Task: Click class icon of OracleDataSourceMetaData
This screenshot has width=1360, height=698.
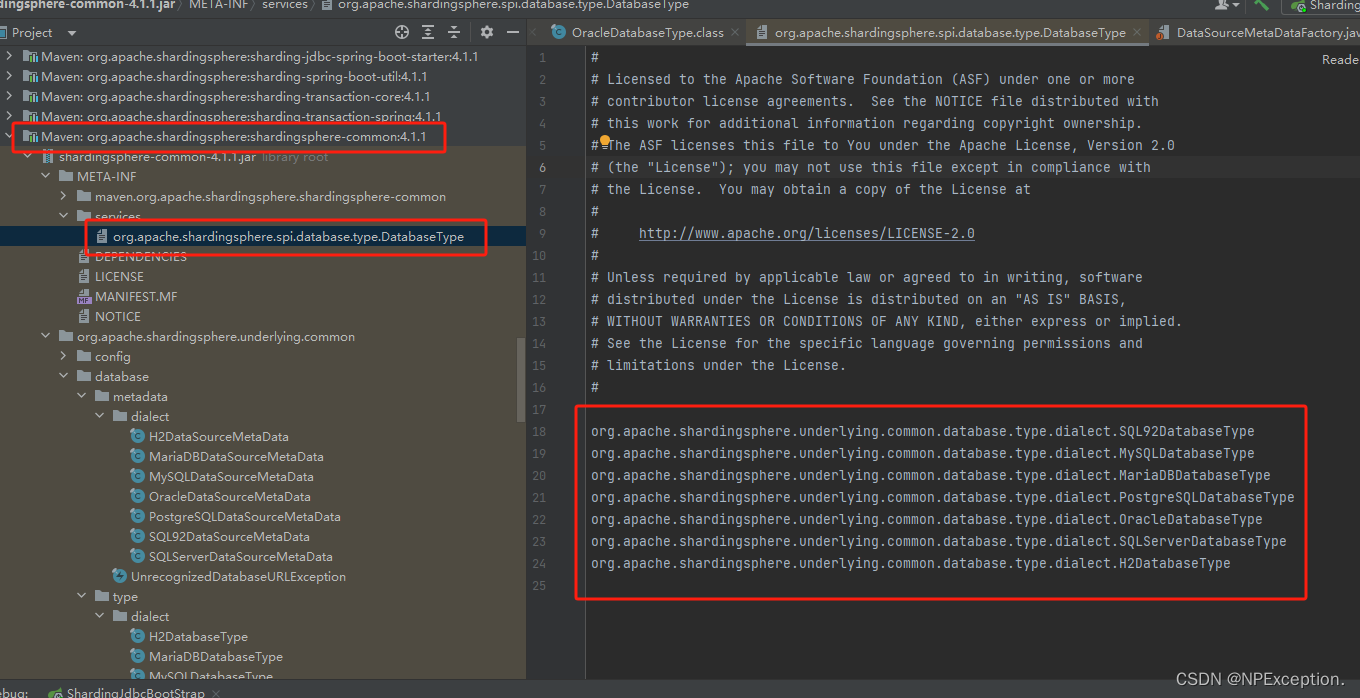Action: tap(138, 496)
